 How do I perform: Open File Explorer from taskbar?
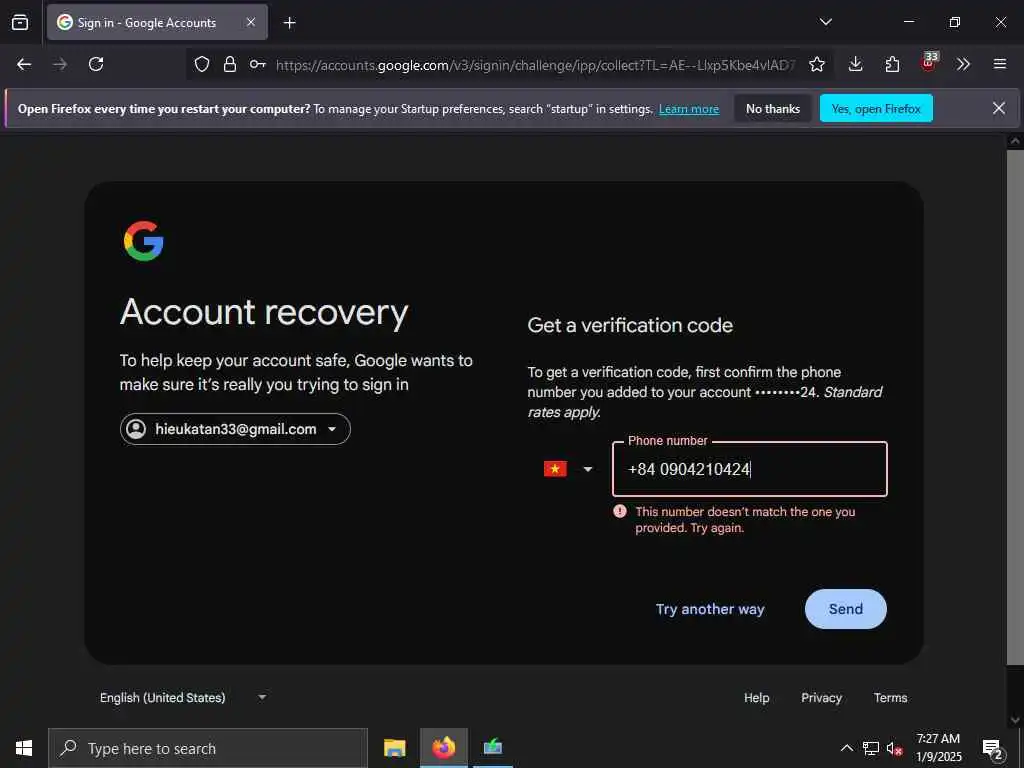tap(394, 748)
